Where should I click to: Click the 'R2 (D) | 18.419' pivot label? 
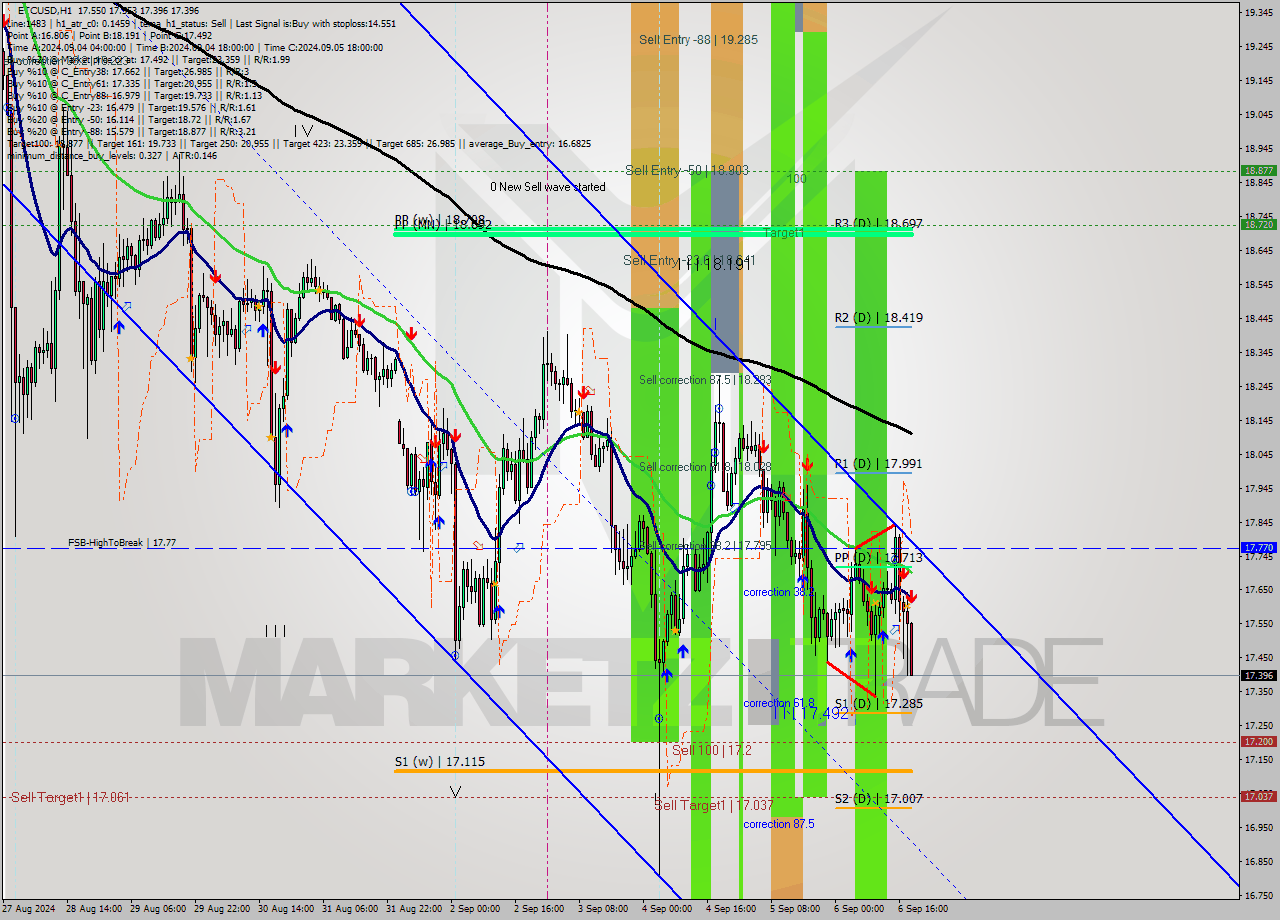pos(879,318)
